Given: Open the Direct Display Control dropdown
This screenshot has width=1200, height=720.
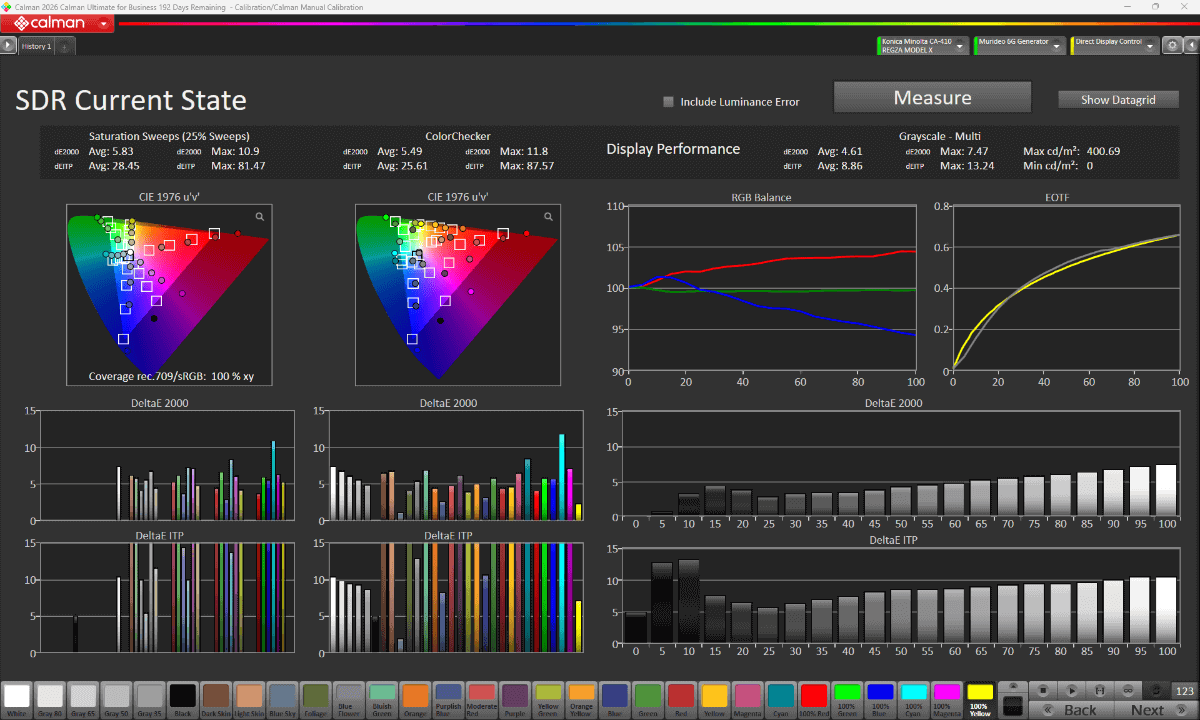Looking at the screenshot, I should [x=1115, y=45].
